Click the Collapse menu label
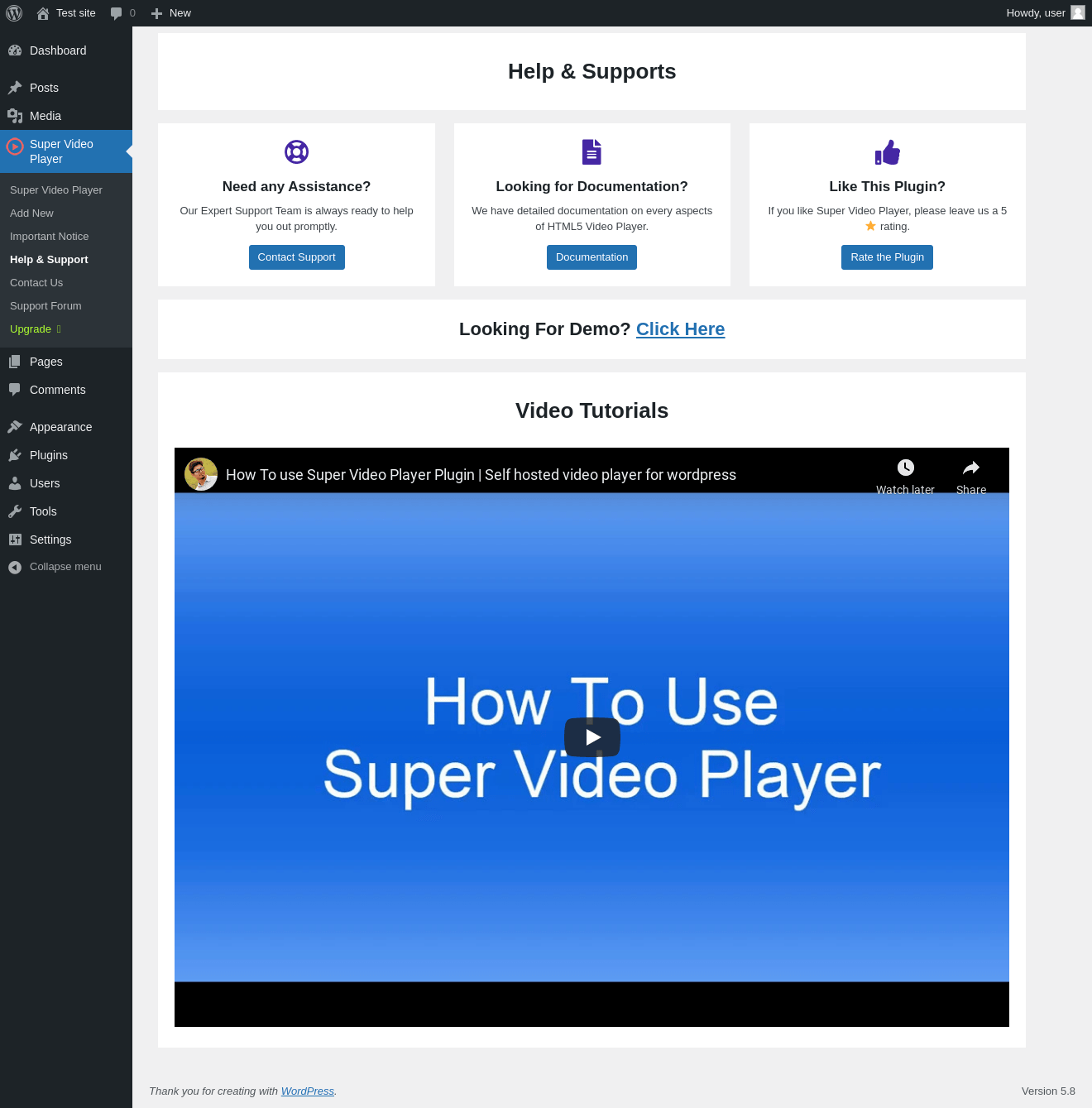 [x=65, y=567]
